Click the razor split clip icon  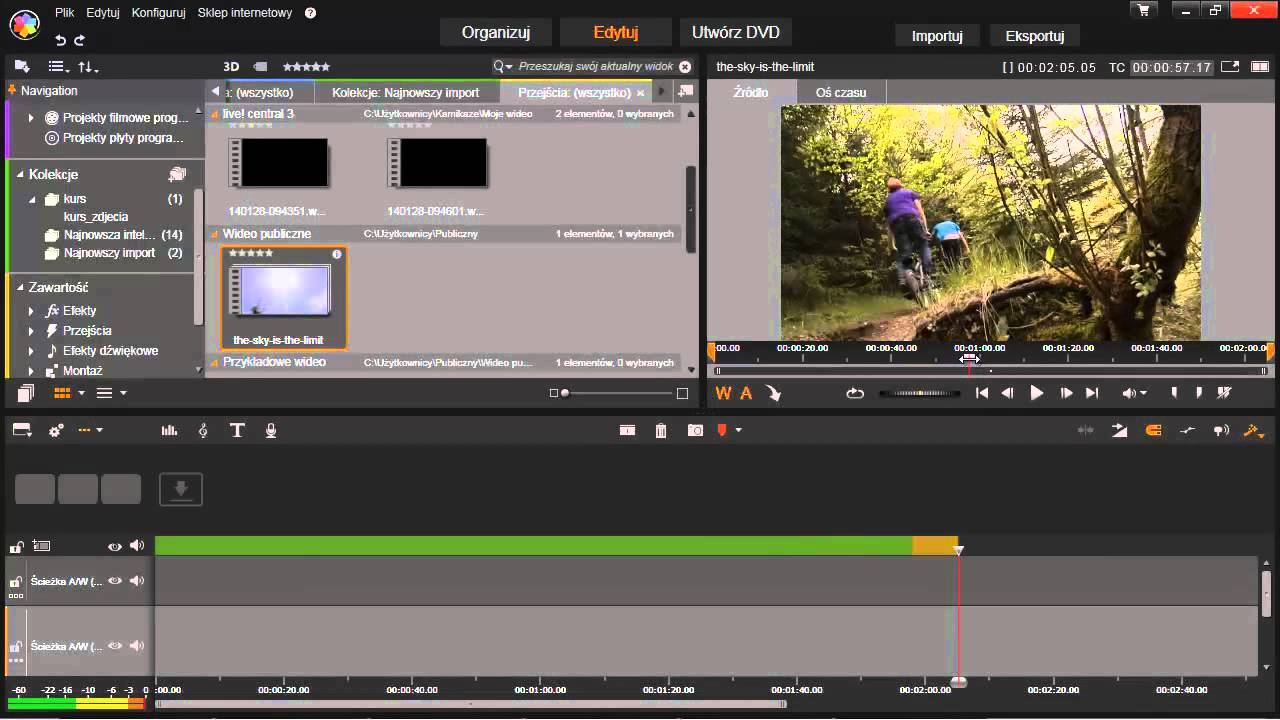[627, 430]
